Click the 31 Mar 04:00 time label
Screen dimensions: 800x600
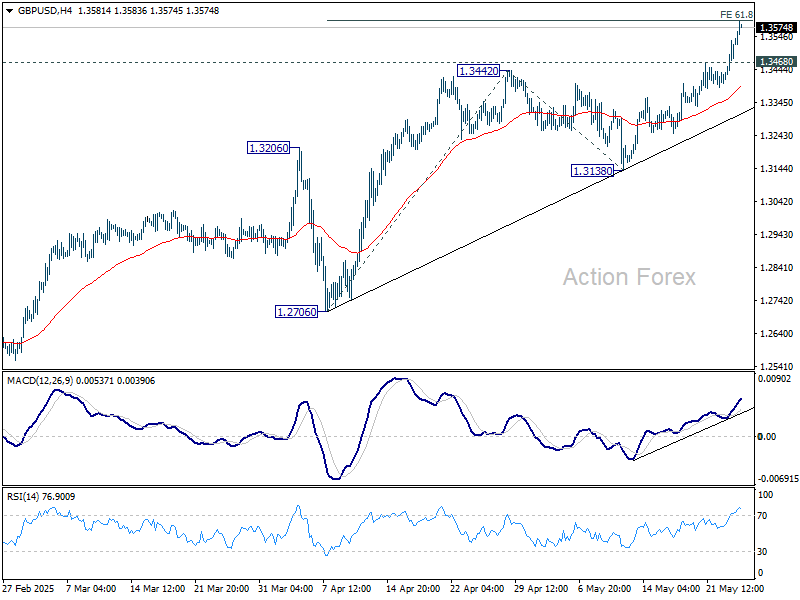pos(286,588)
